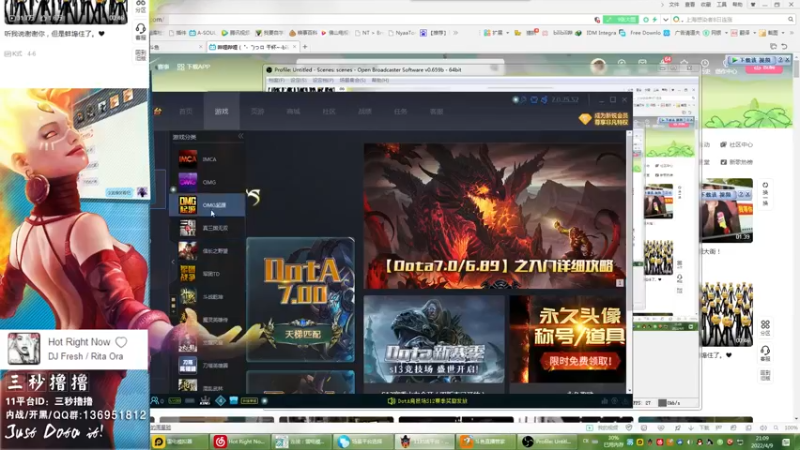Open the 收藏 menu in browser
Viewport: 800px width, 450px height.
[x=706, y=5]
